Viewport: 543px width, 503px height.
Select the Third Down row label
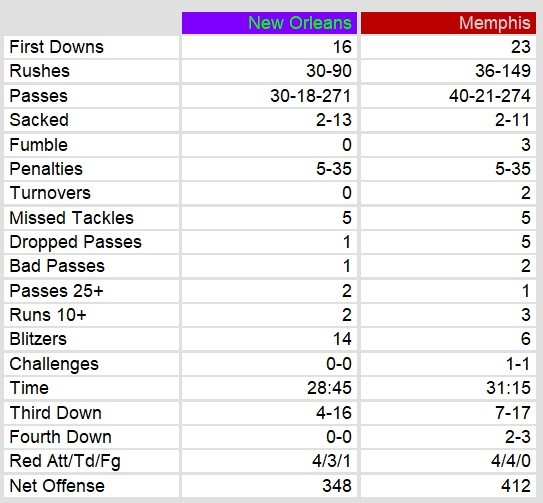[55, 413]
